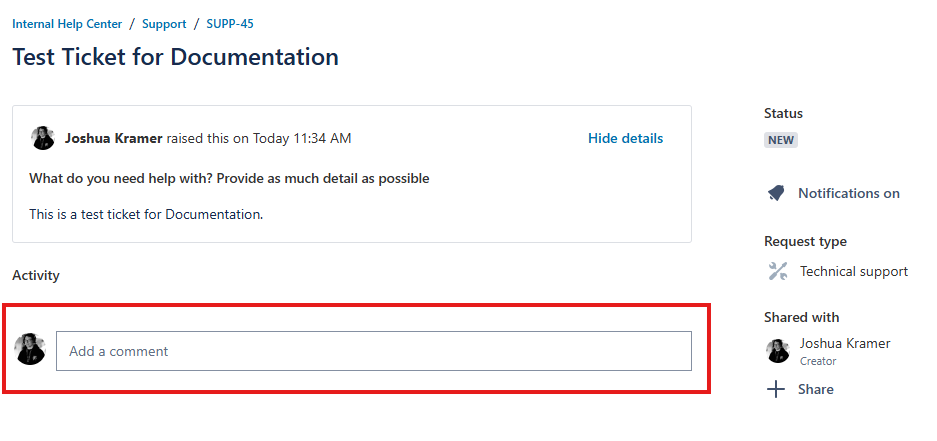Image resolution: width=937 pixels, height=441 pixels.
Task: Click the Technical support wrench icon
Action: (x=777, y=271)
